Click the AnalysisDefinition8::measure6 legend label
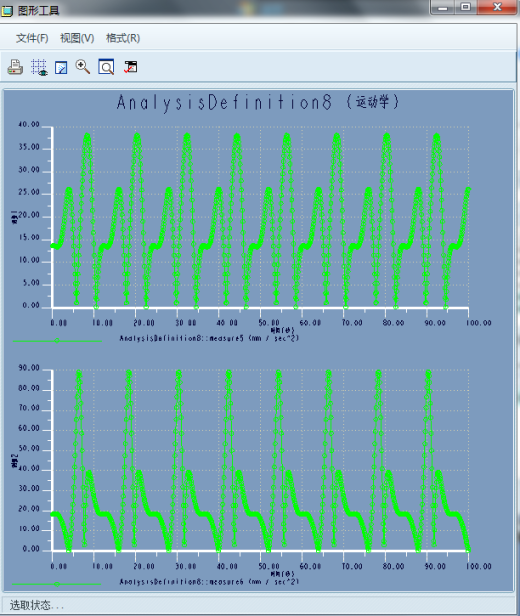The image size is (520, 616). tap(209, 582)
